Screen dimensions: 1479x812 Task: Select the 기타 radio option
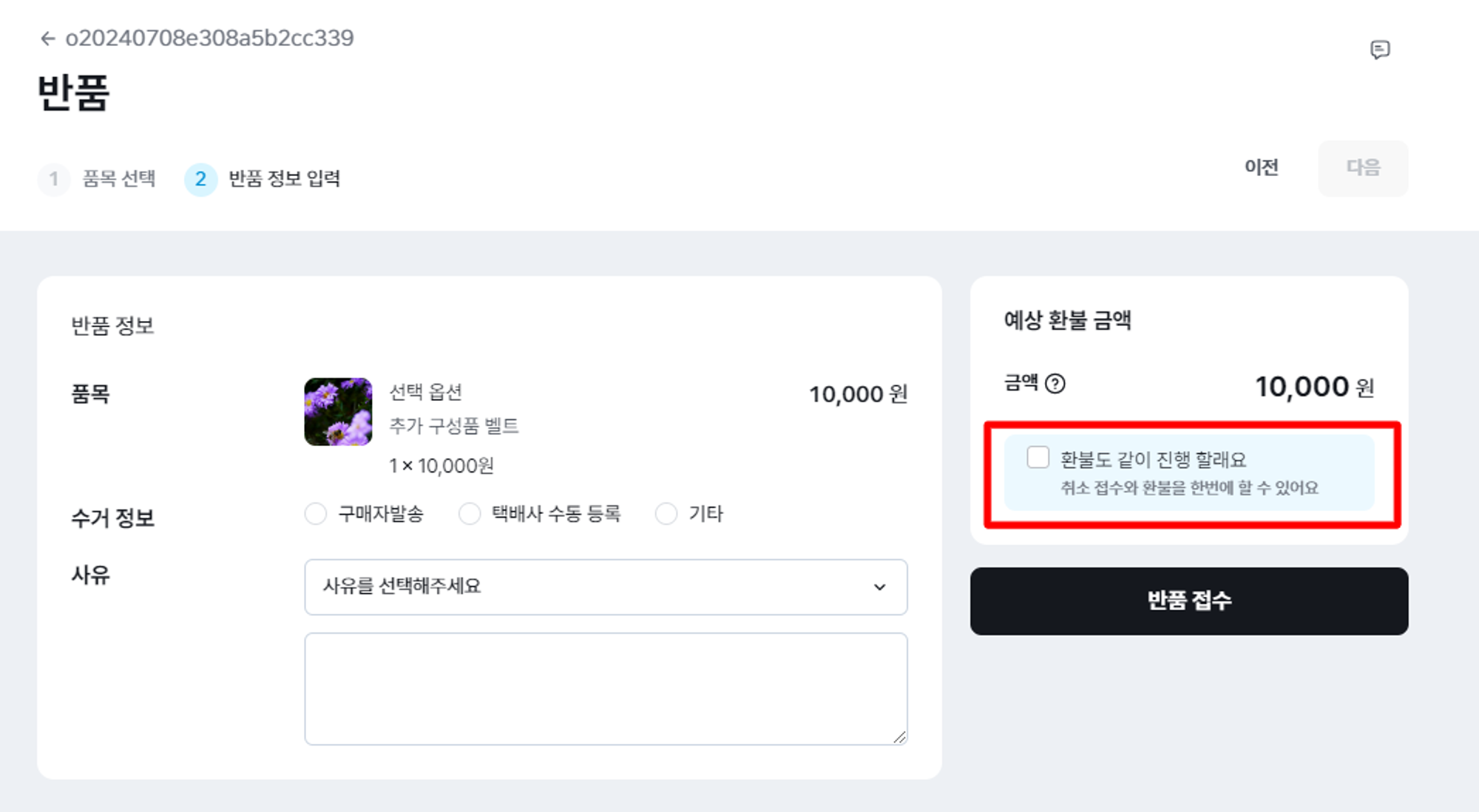point(666,514)
